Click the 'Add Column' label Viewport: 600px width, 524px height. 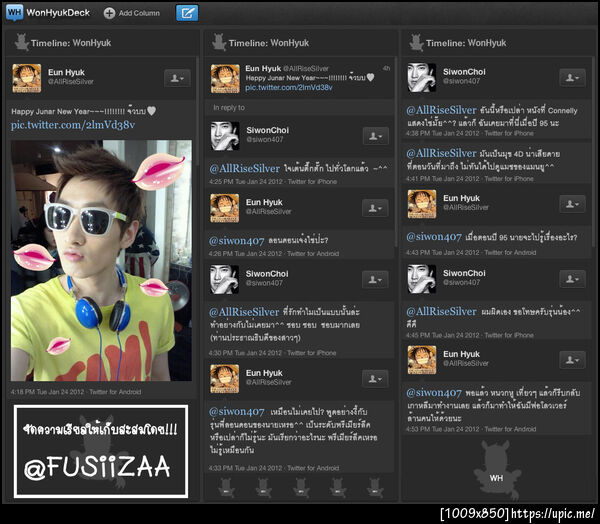pyautogui.click(x=139, y=13)
